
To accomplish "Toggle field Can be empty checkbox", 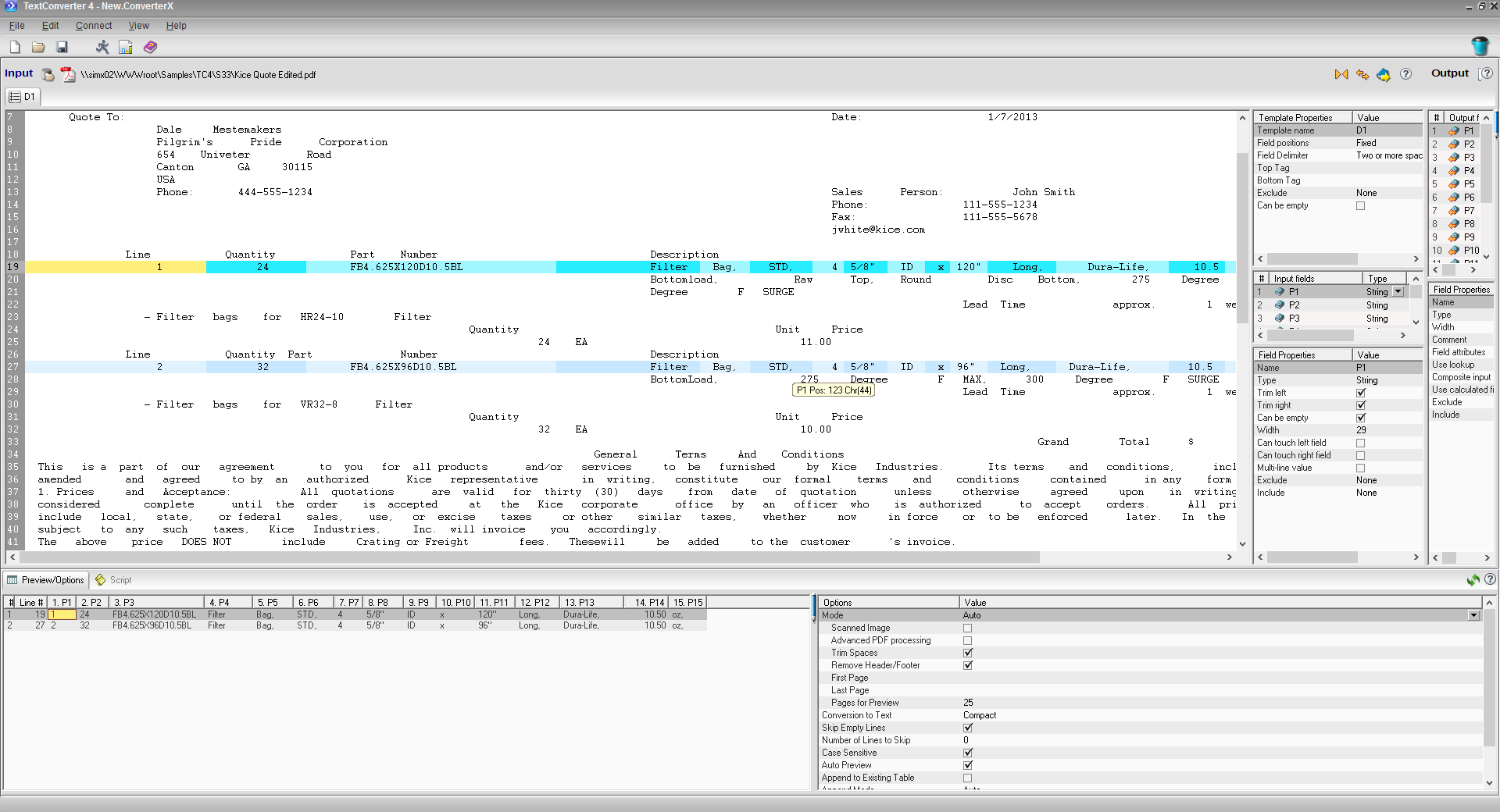I will coord(1360,418).
